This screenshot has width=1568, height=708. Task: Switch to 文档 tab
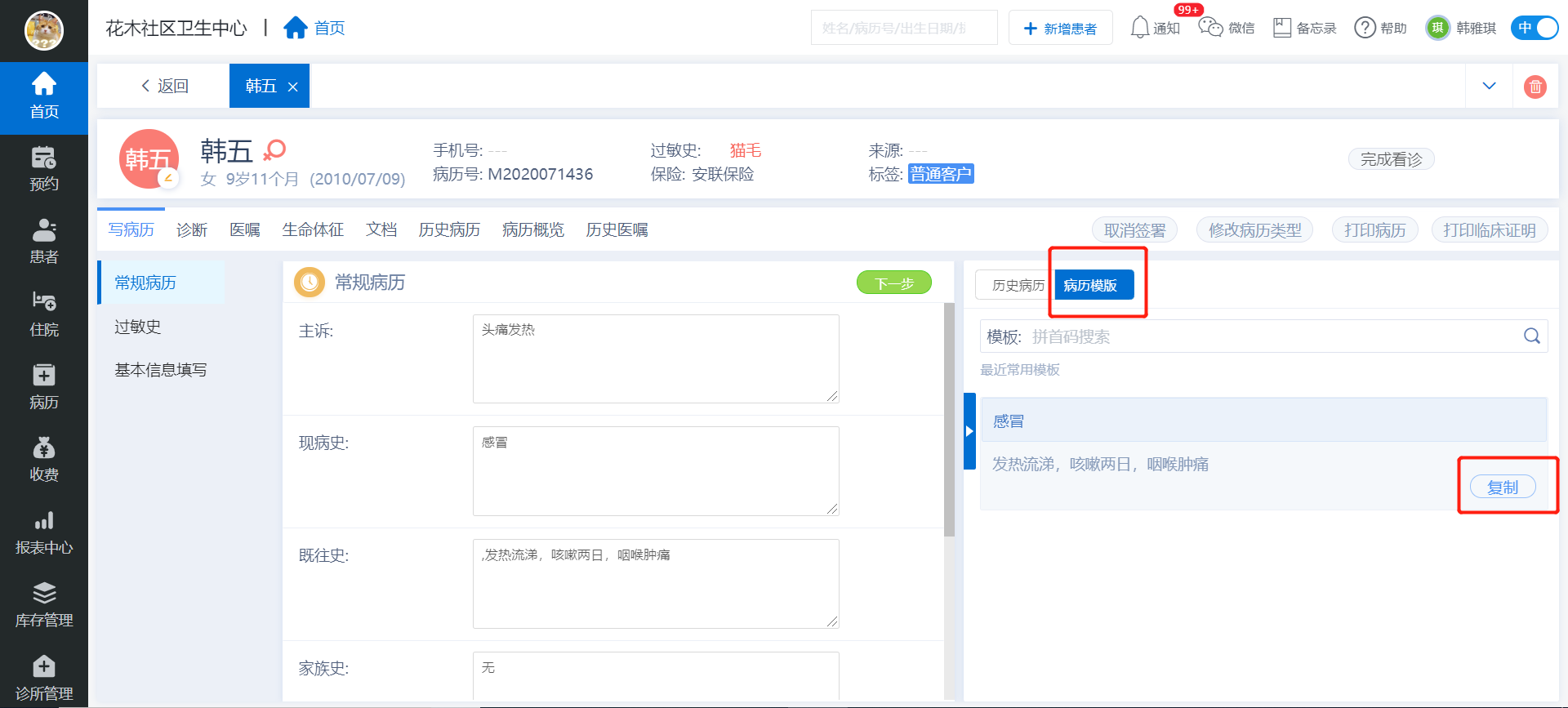pos(381,229)
